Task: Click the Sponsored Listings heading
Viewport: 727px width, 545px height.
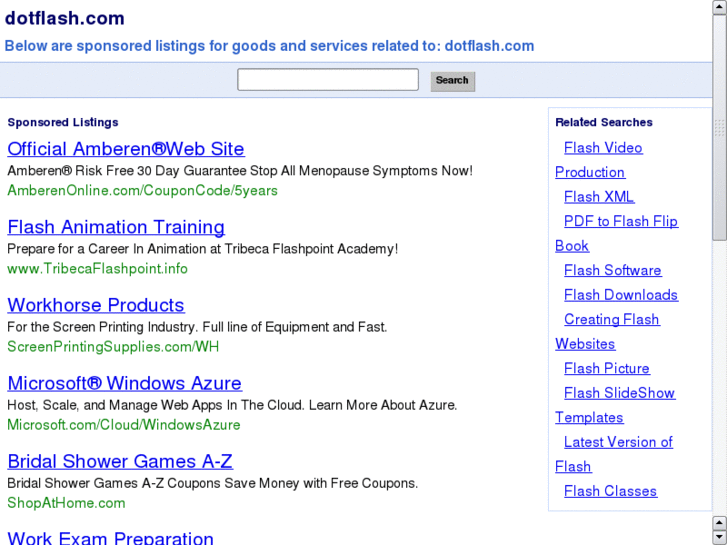Action: [63, 122]
